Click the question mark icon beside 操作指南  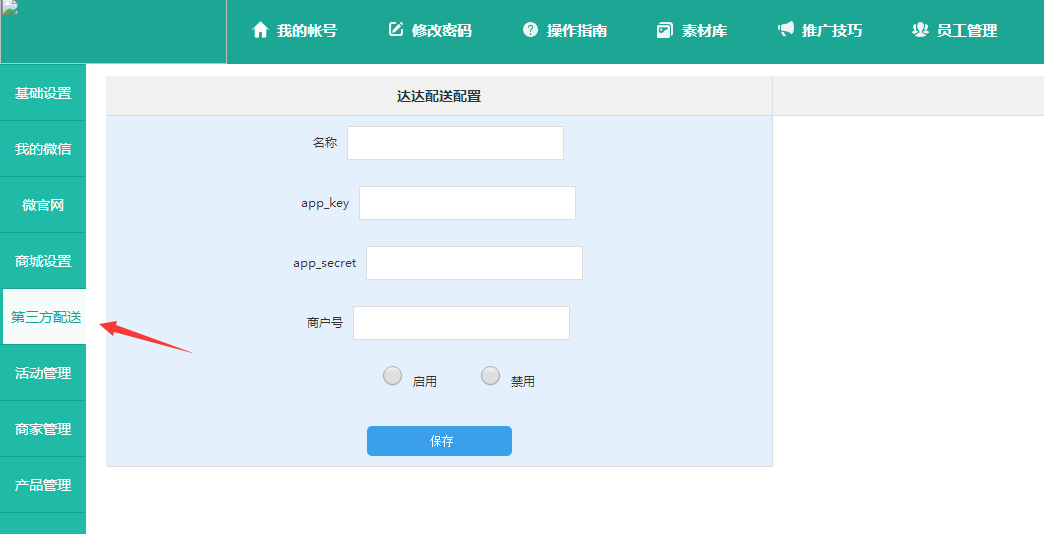click(530, 30)
